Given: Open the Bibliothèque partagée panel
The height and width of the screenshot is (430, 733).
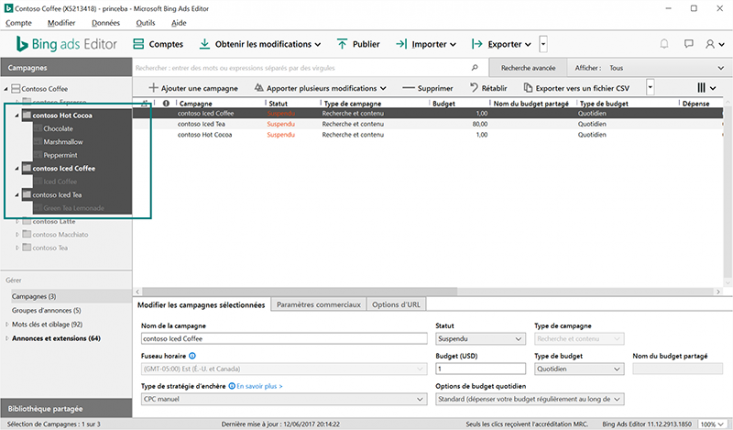Looking at the screenshot, I should coord(66,408).
